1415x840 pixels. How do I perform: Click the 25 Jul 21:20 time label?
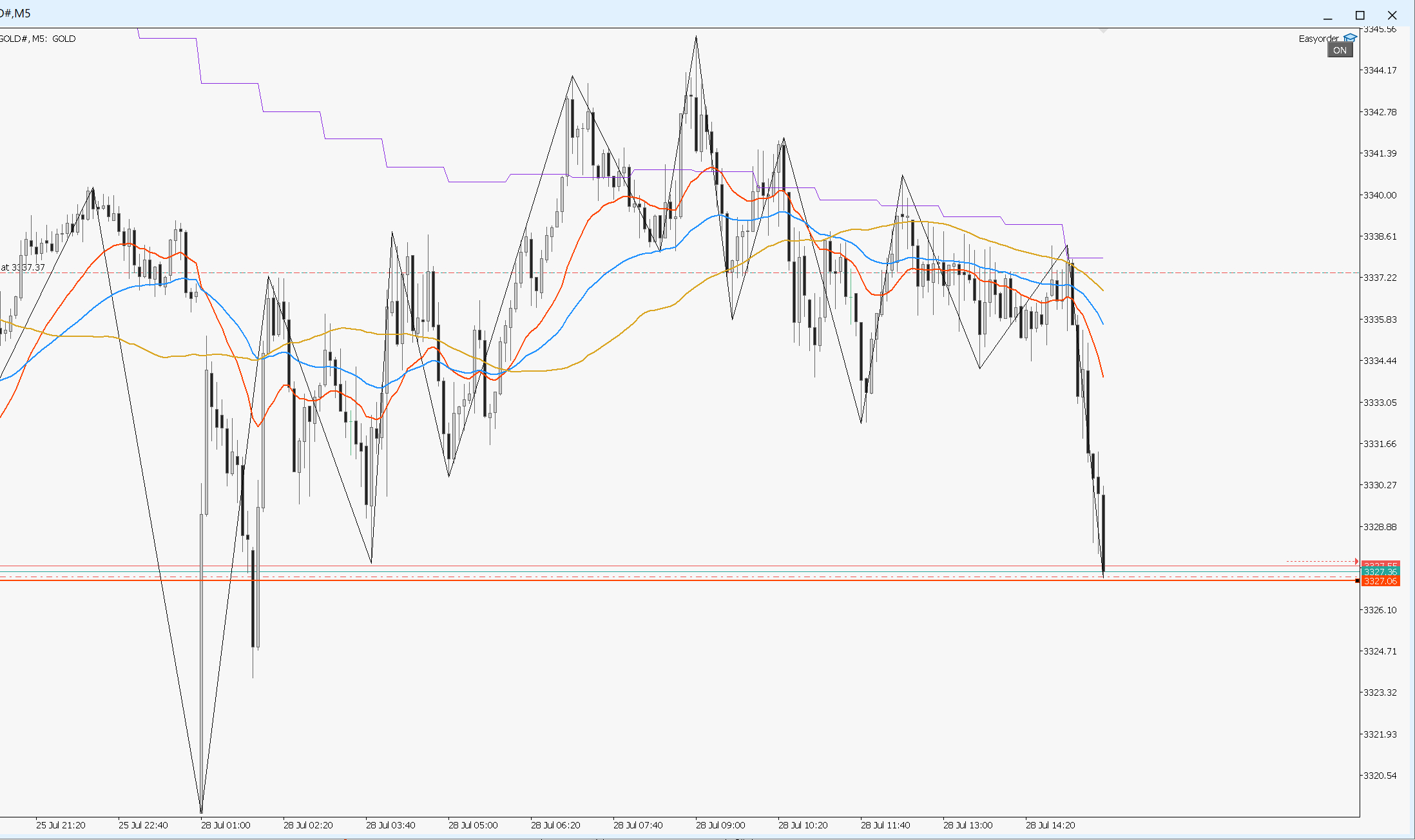[61, 825]
